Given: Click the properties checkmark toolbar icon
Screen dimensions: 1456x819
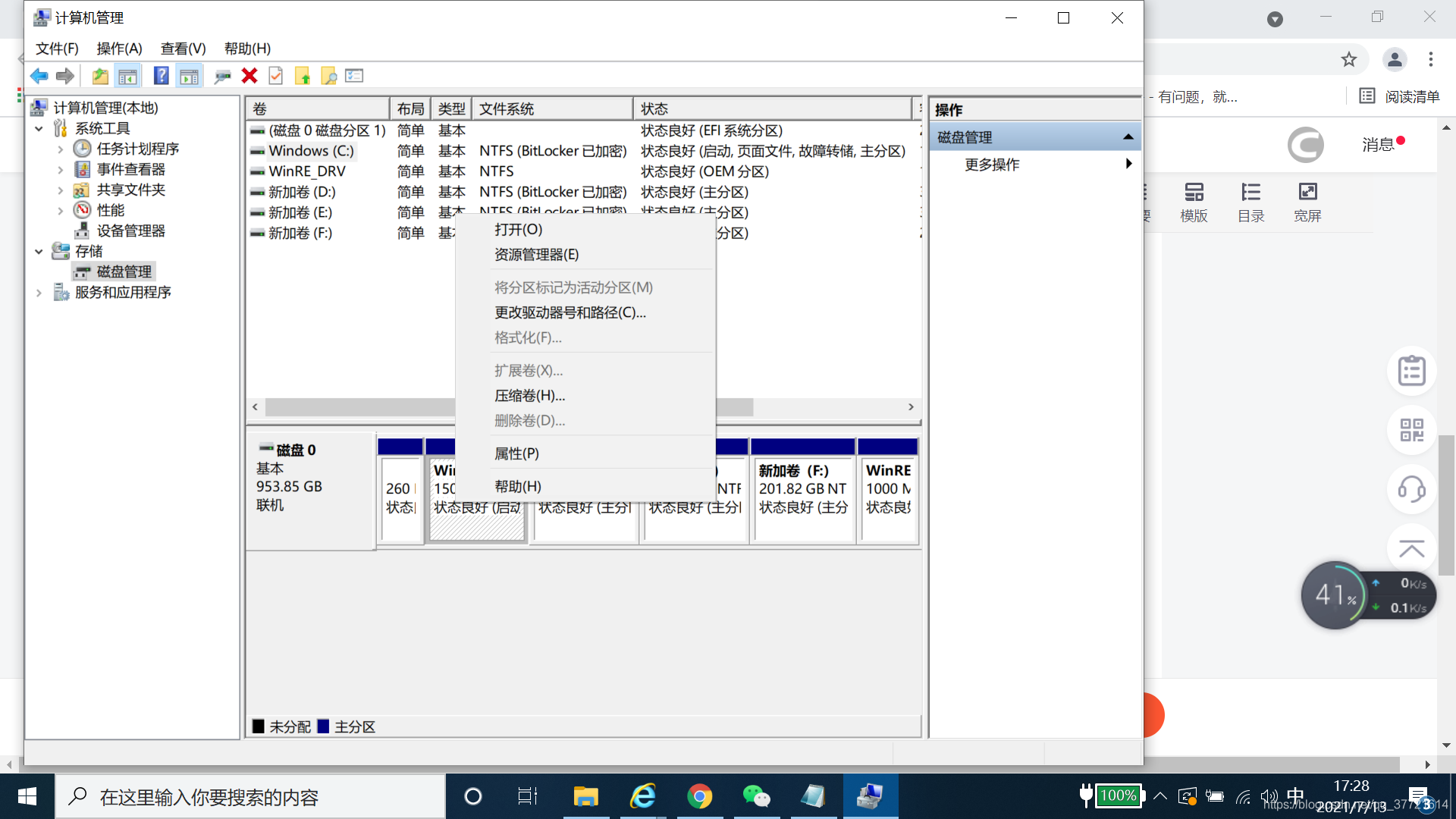Looking at the screenshot, I should (x=276, y=76).
